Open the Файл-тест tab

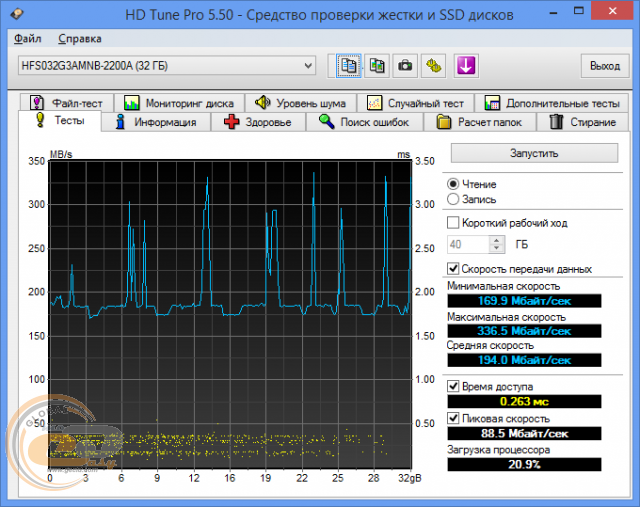pos(67,103)
